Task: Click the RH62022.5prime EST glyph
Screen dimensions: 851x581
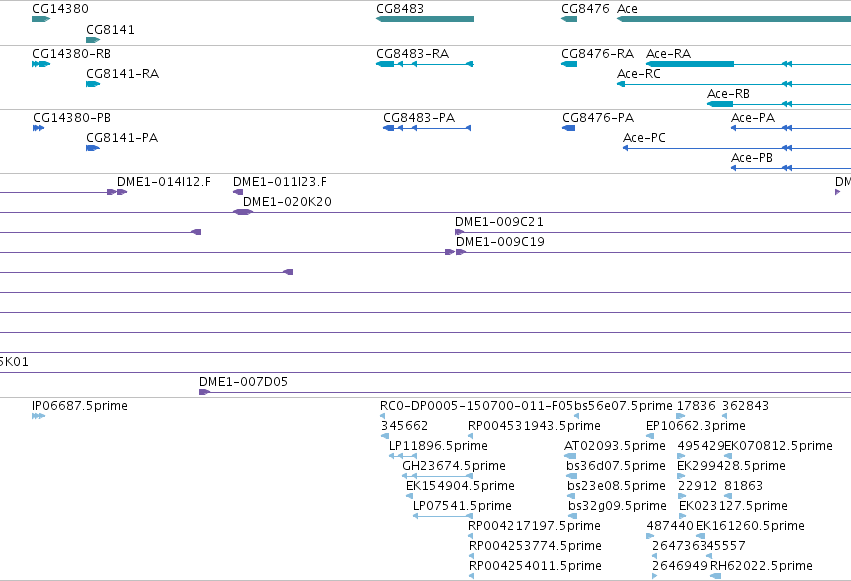Action: coord(715,576)
